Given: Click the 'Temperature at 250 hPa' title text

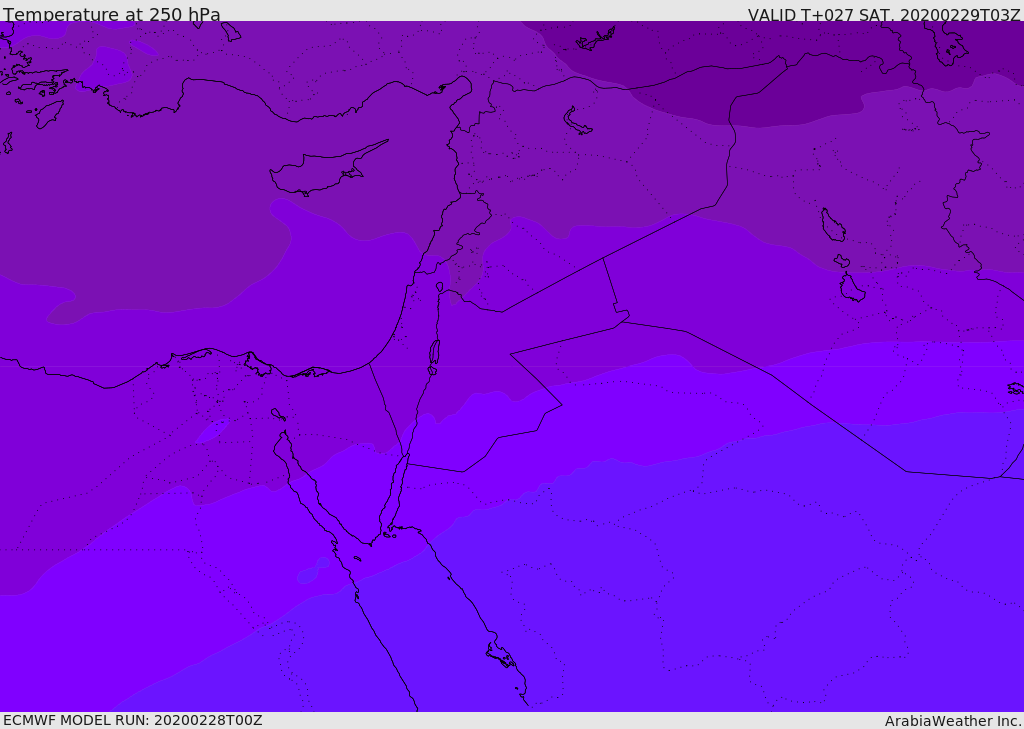Looking at the screenshot, I should tap(112, 14).
